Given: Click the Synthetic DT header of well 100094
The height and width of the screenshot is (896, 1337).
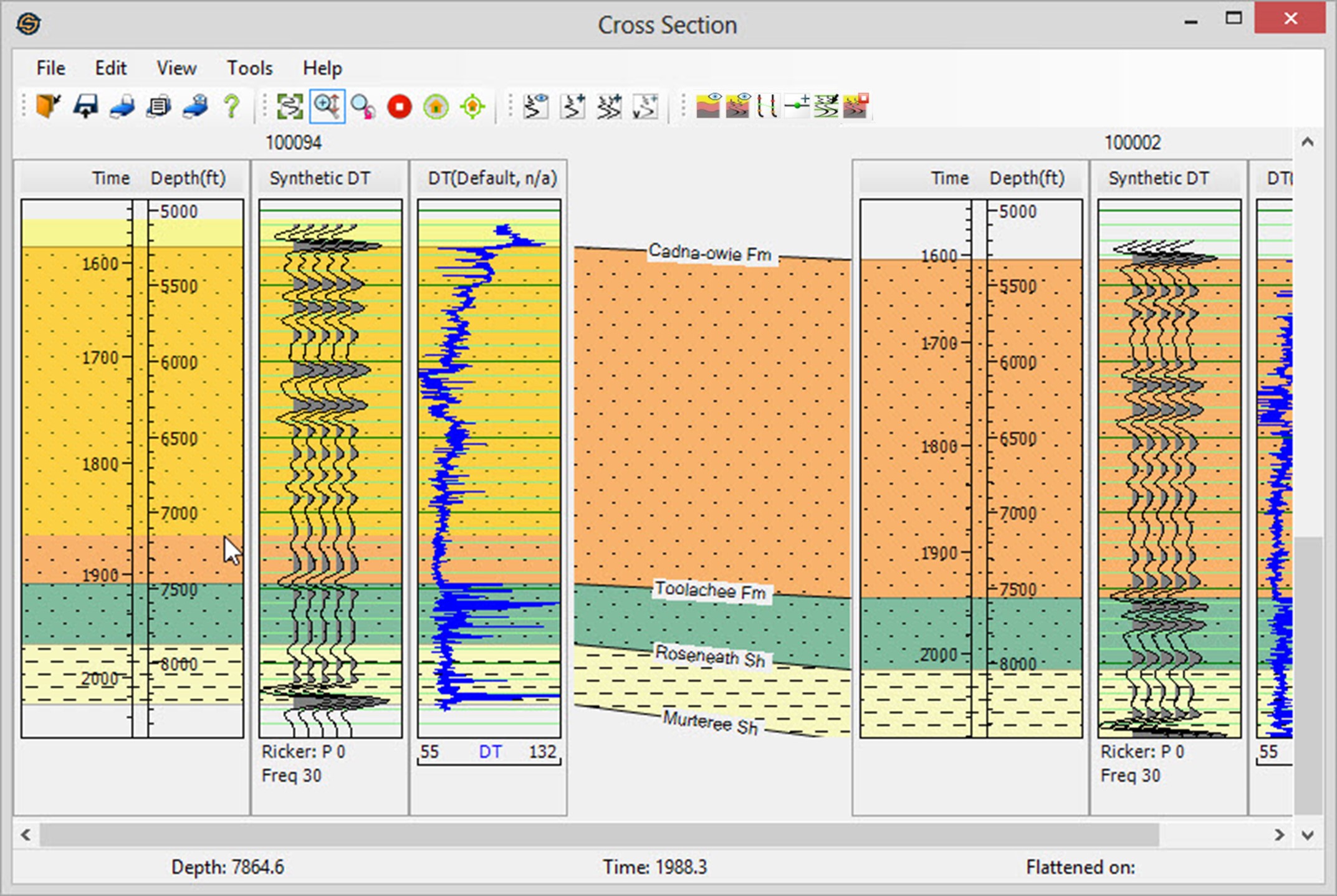Looking at the screenshot, I should (x=320, y=178).
